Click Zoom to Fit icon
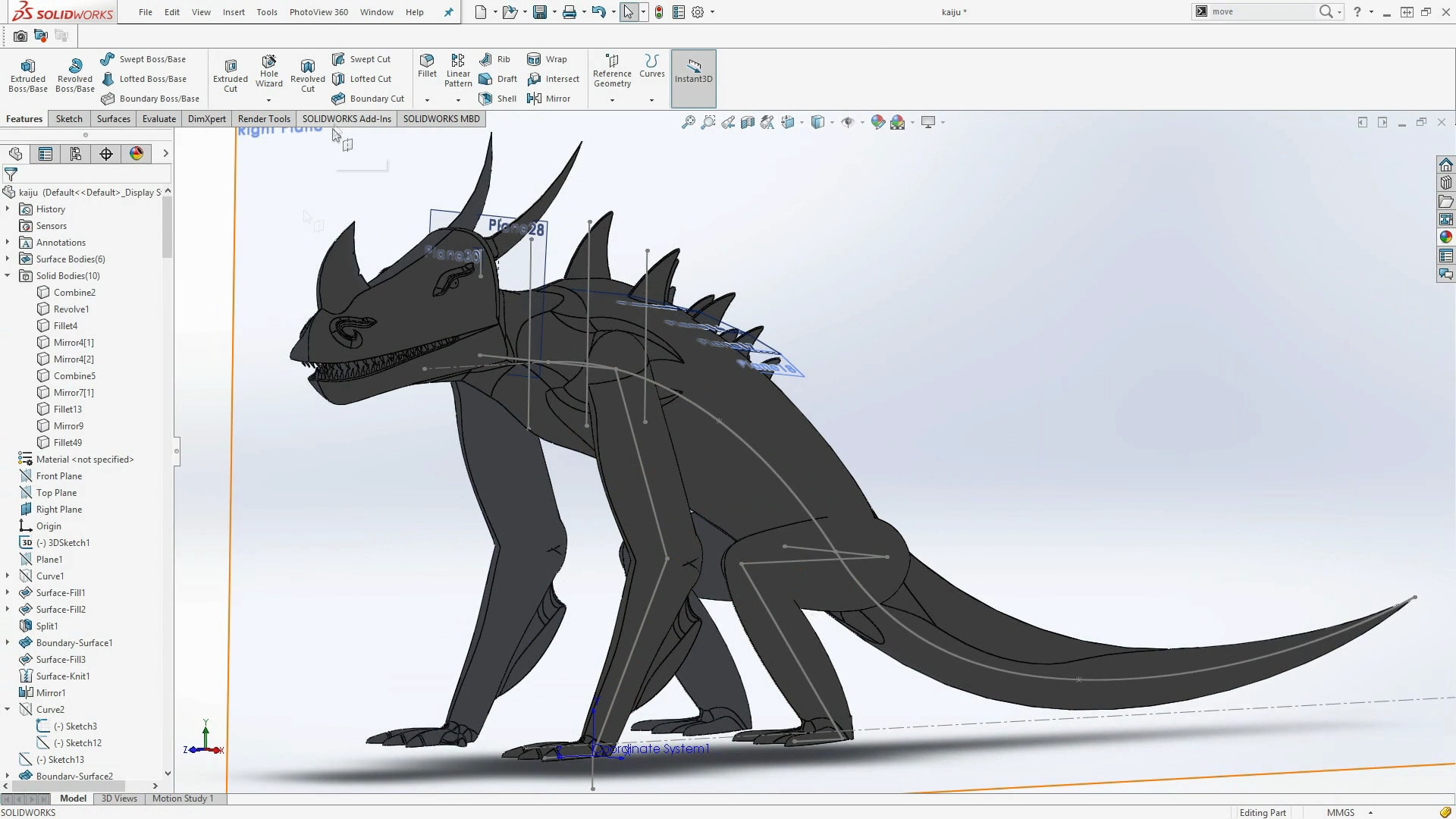This screenshot has width=1456, height=819. [x=688, y=122]
